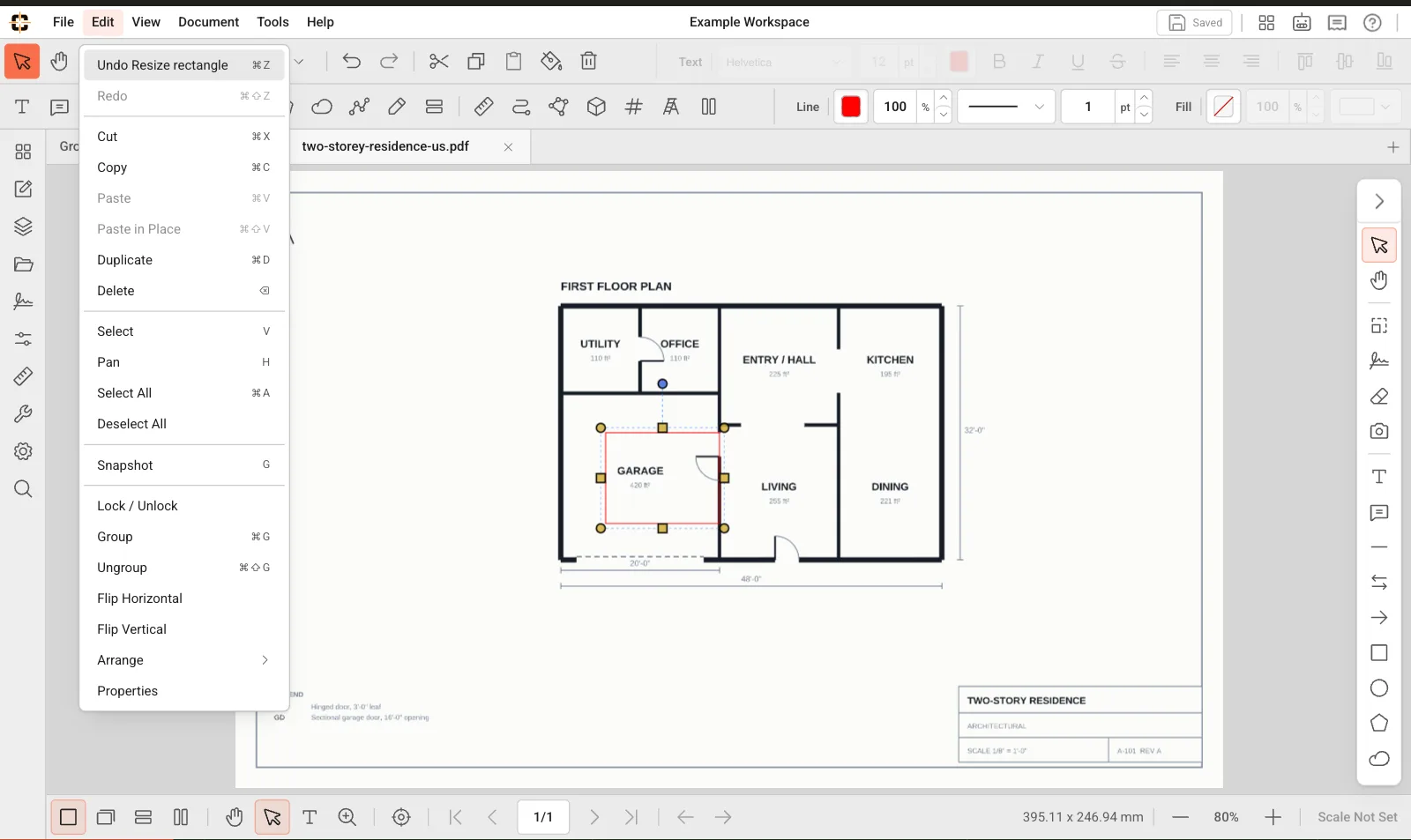This screenshot has width=1411, height=840.
Task: Activate the select arrow tool in bottom bar
Action: tap(272, 817)
